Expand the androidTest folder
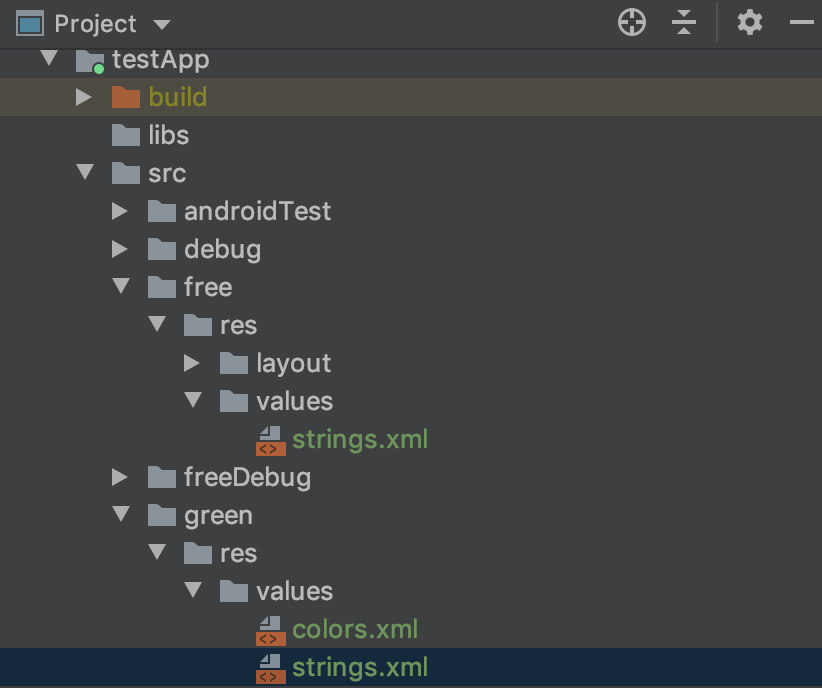The height and width of the screenshot is (688, 822). (120, 211)
